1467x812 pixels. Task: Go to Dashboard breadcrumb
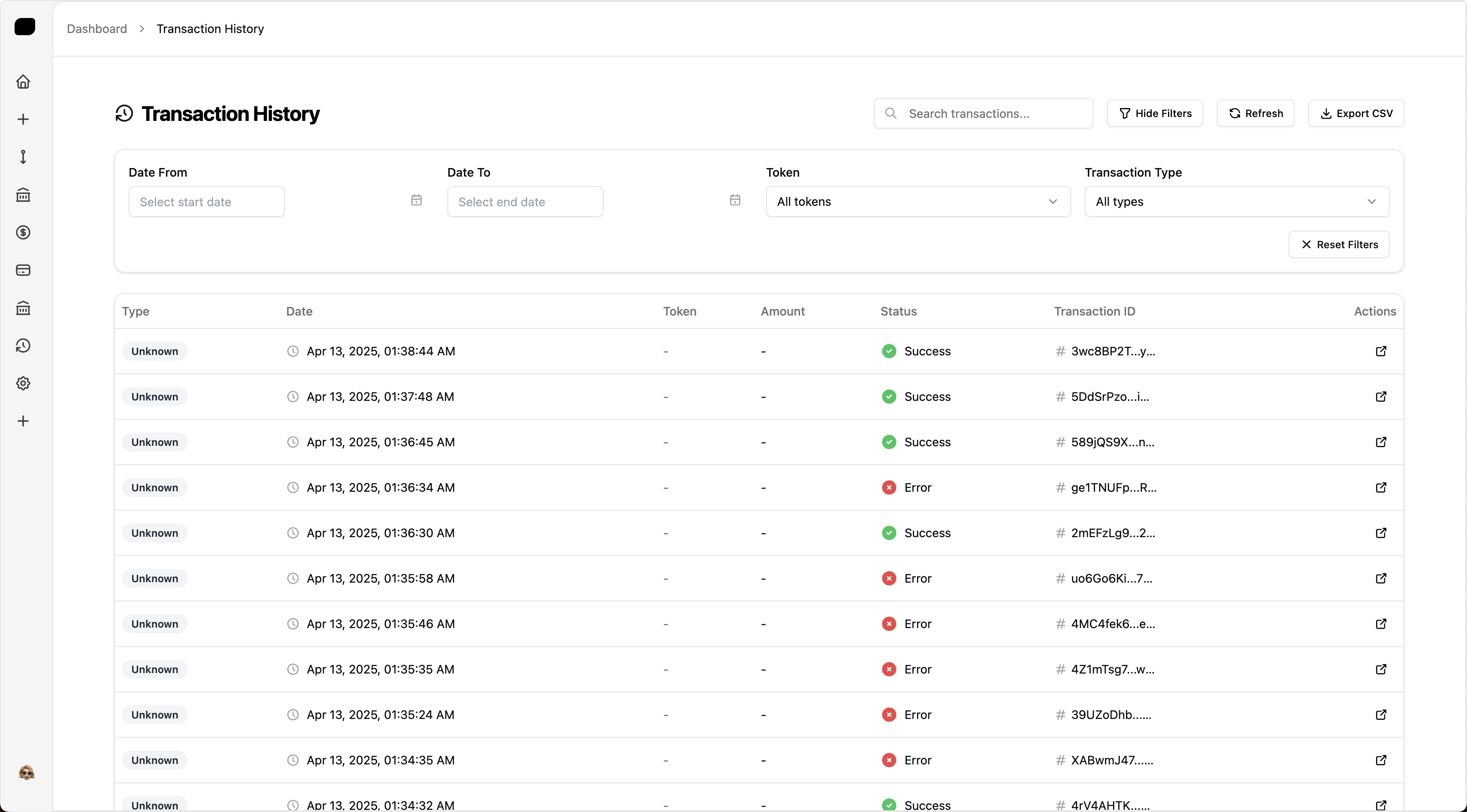pos(97,28)
